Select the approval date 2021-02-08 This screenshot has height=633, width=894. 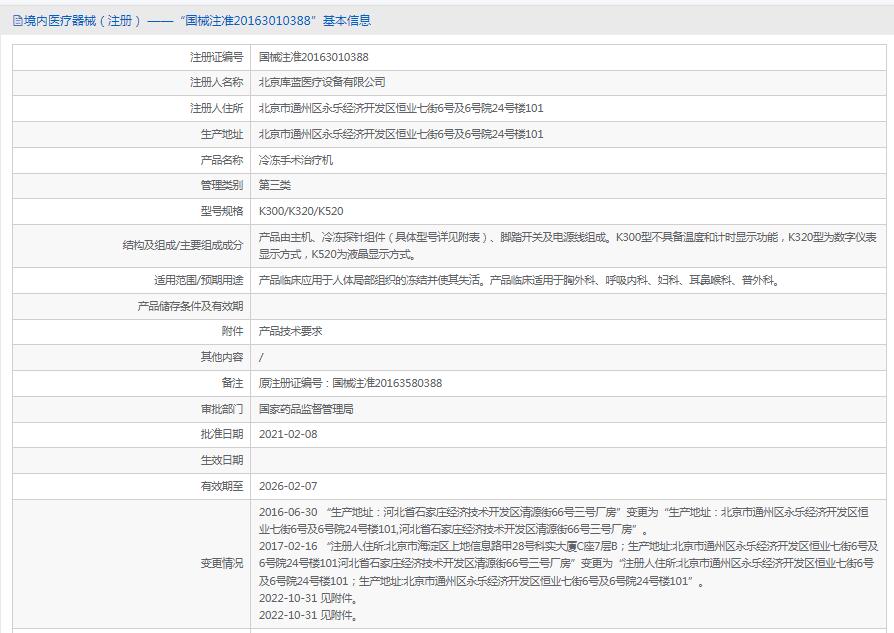288,434
